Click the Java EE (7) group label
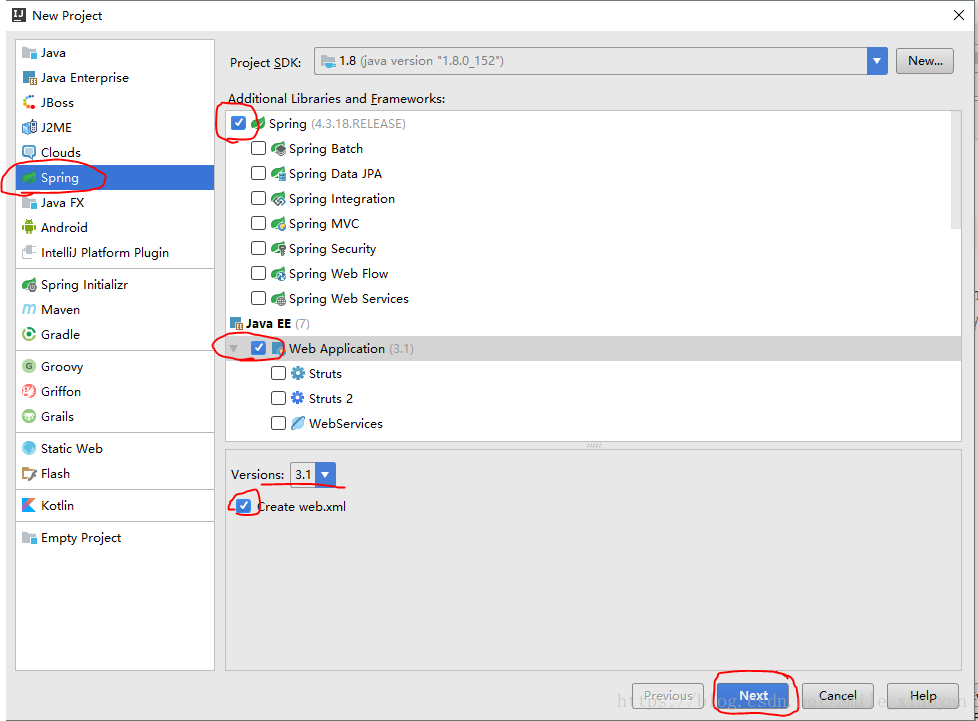The height and width of the screenshot is (721, 978). [x=277, y=324]
